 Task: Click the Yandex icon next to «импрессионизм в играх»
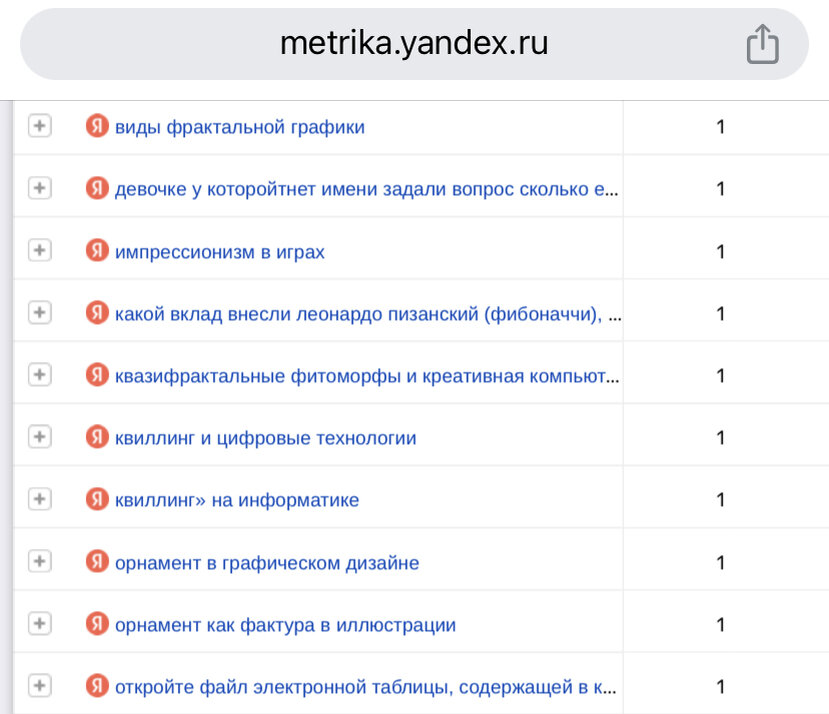(97, 250)
